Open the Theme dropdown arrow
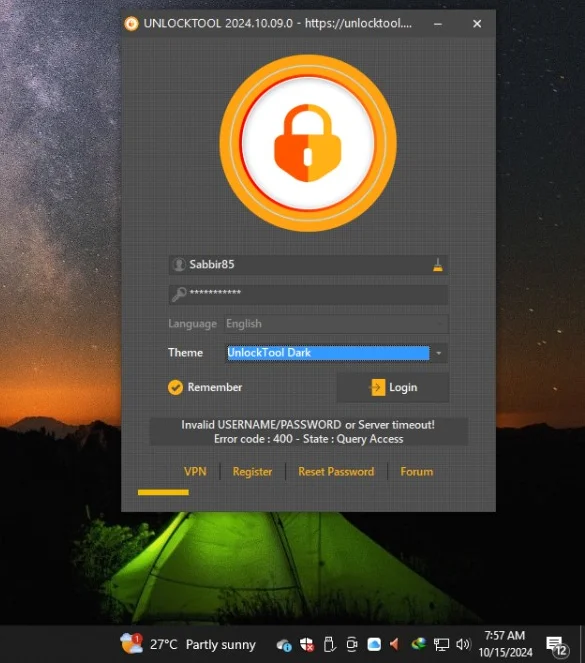Screen dimensions: 585x663 click(439, 353)
